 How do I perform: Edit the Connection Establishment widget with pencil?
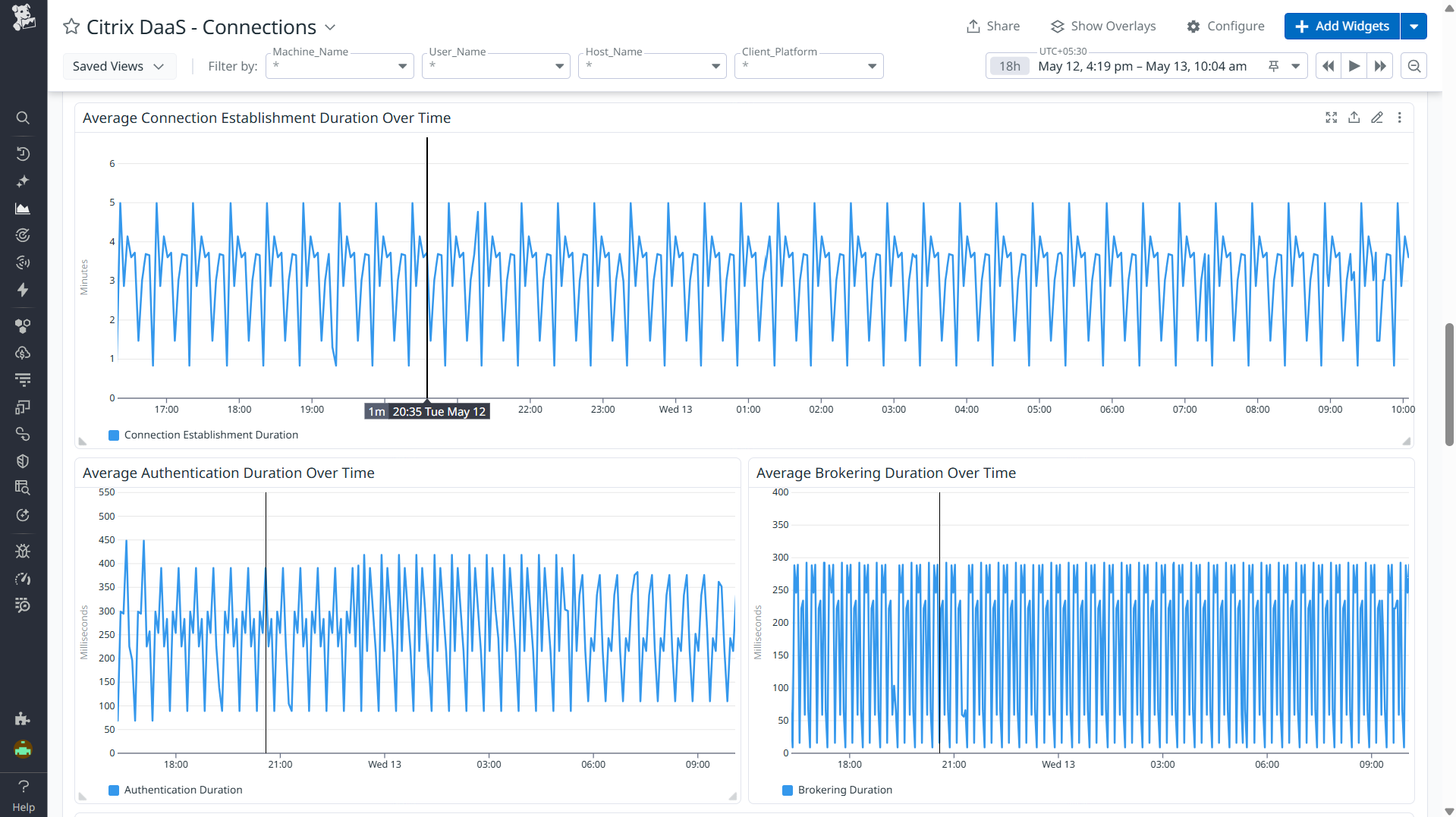1377,118
